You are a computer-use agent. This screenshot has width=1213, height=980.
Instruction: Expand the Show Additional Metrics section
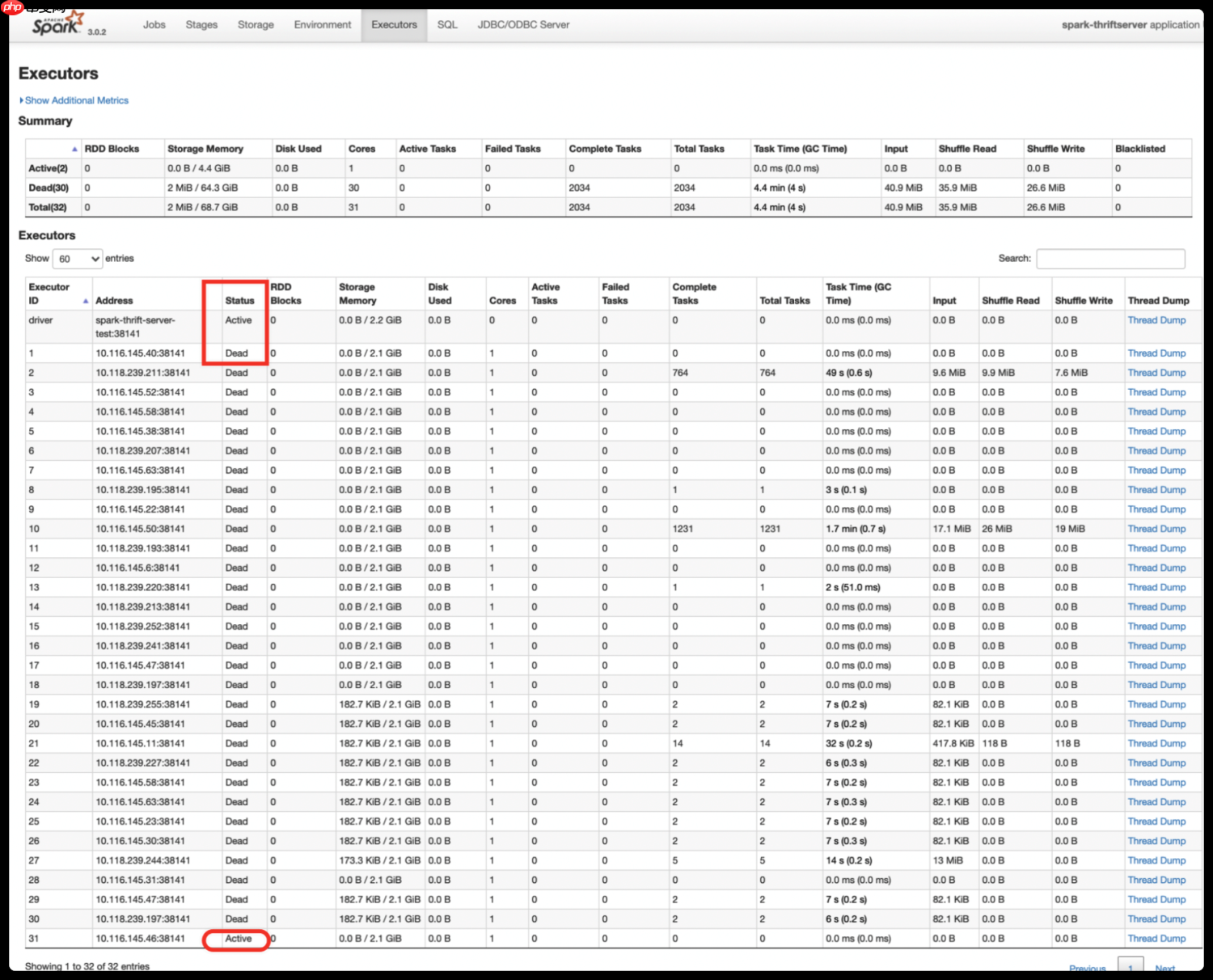click(75, 99)
